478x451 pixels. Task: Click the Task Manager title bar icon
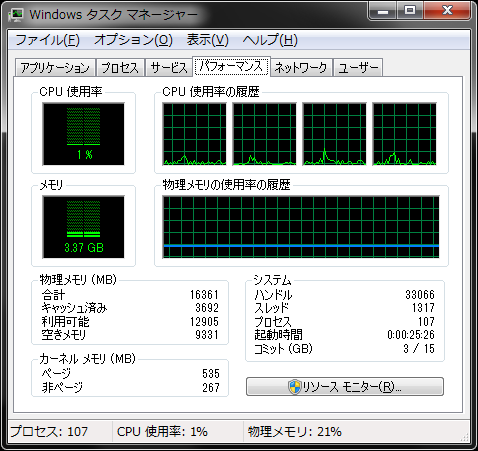pos(16,14)
